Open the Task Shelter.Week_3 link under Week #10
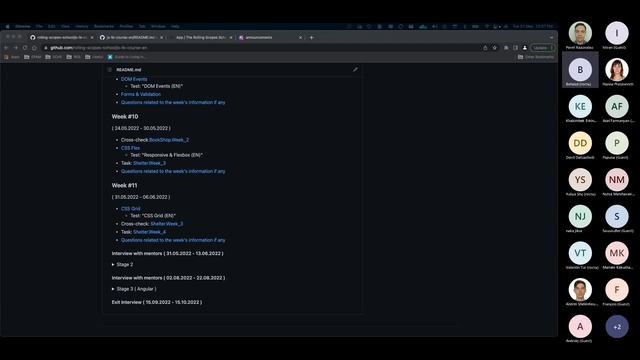Viewport: 640px width, 360px height. (149, 163)
